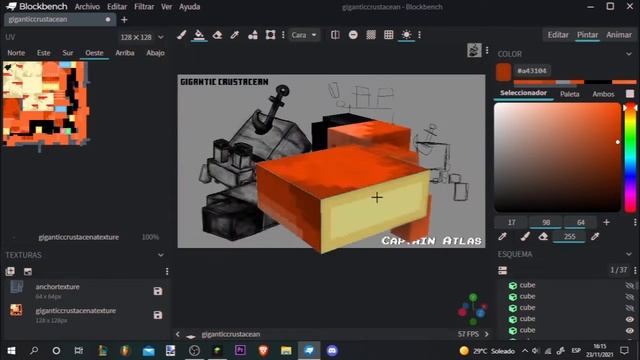
Task: Save the anchortexture texture
Action: coord(158,291)
